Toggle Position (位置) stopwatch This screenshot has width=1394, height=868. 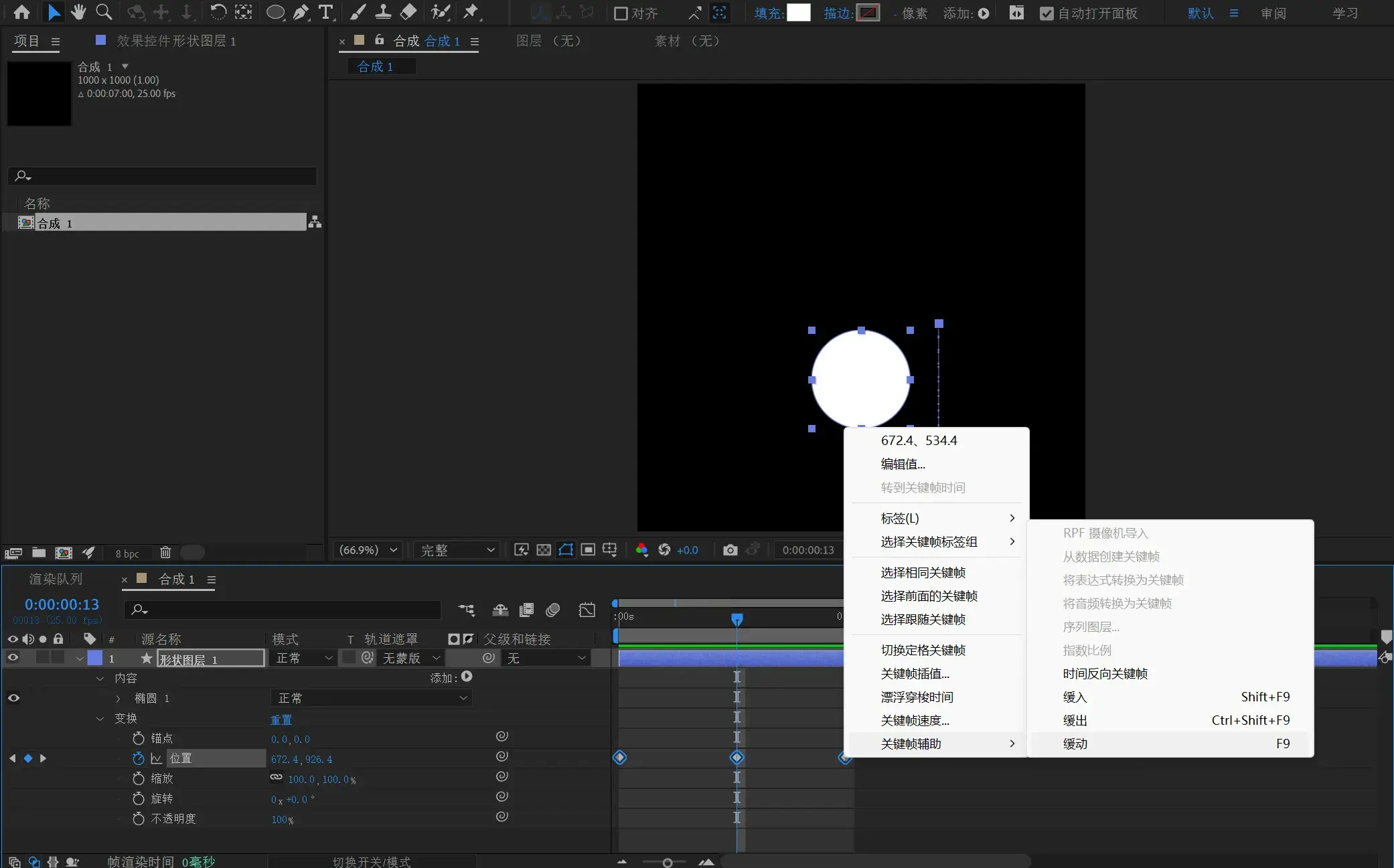tap(138, 758)
